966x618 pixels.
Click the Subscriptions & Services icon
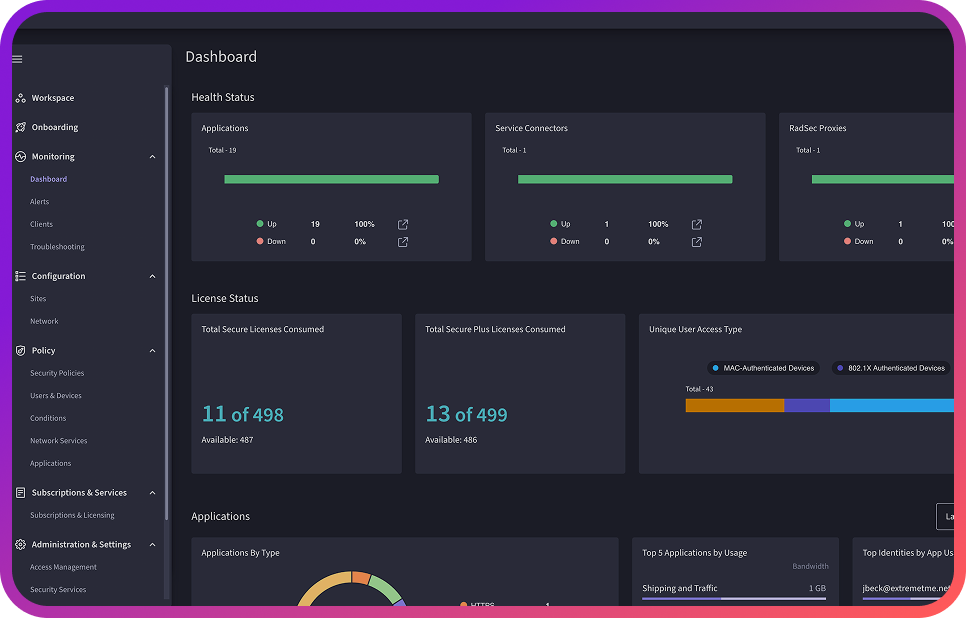[x=19, y=492]
